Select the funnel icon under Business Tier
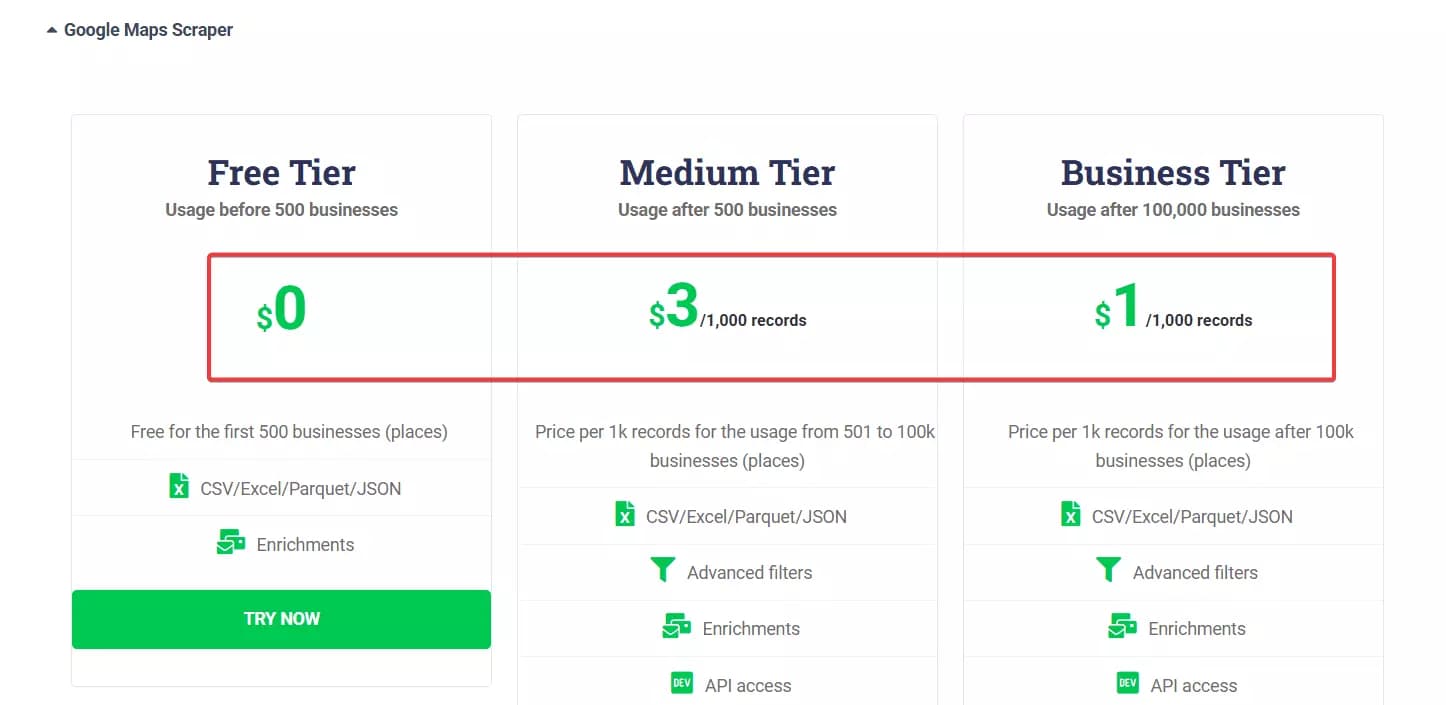This screenshot has width=1446, height=705. point(1109,570)
